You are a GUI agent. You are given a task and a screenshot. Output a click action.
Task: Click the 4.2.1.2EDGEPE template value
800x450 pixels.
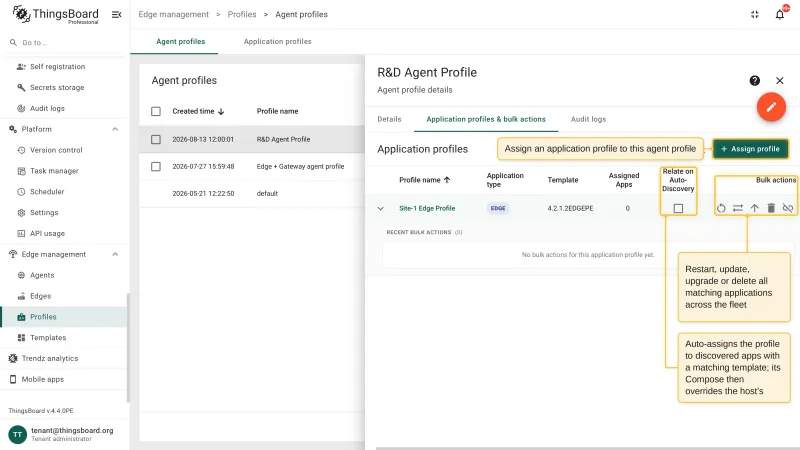point(570,208)
